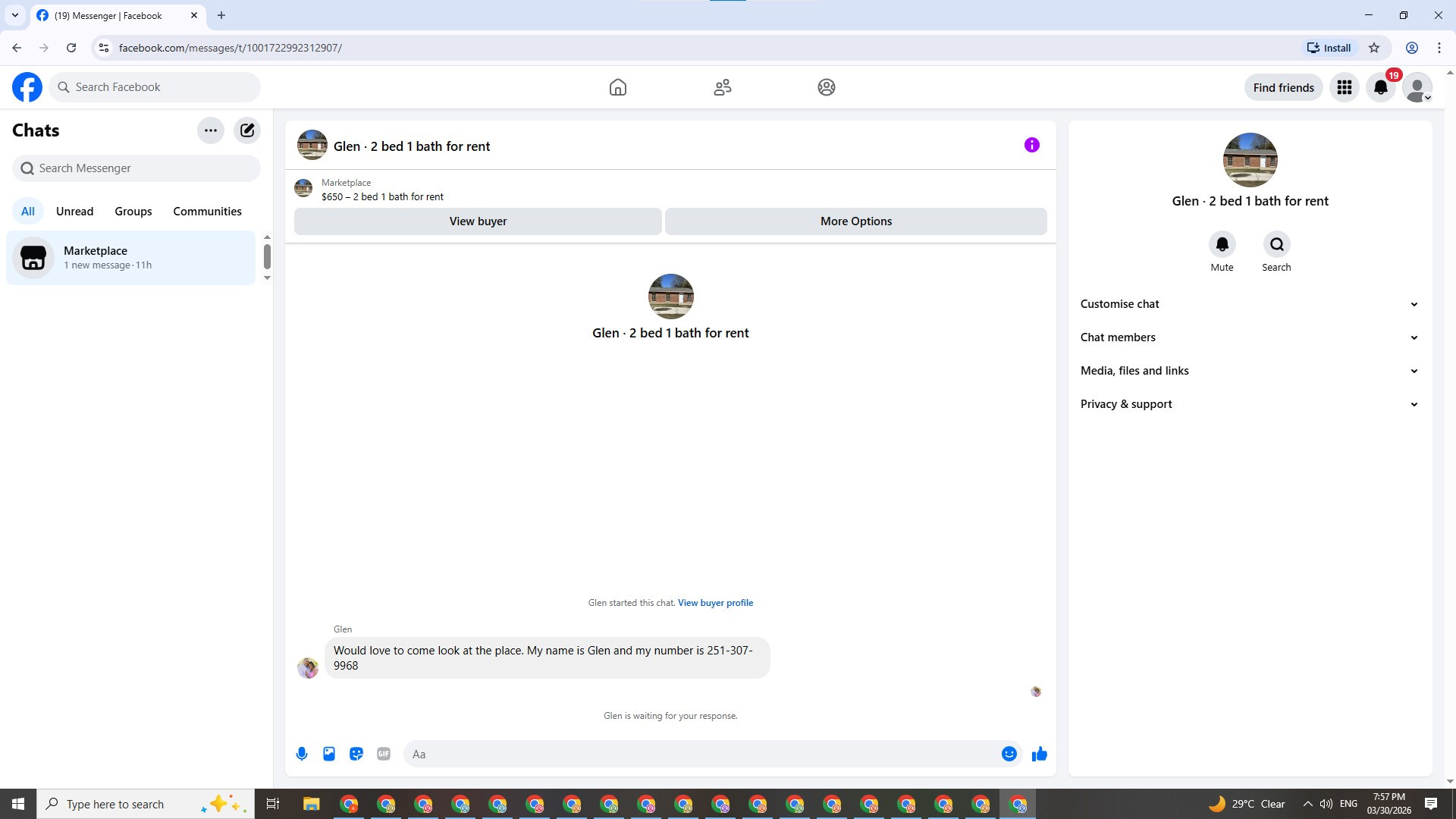Attach a file using the photo icon
The width and height of the screenshot is (1456, 819).
click(x=329, y=754)
